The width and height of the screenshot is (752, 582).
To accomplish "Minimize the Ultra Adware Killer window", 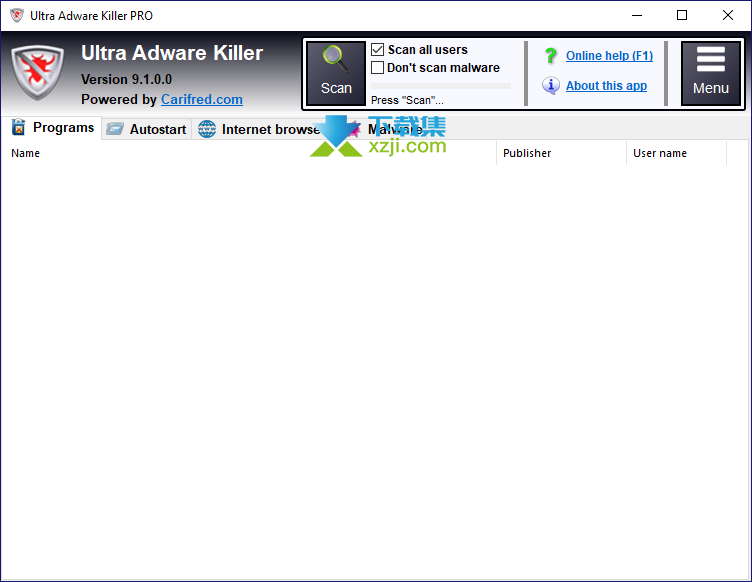I will click(x=637, y=15).
